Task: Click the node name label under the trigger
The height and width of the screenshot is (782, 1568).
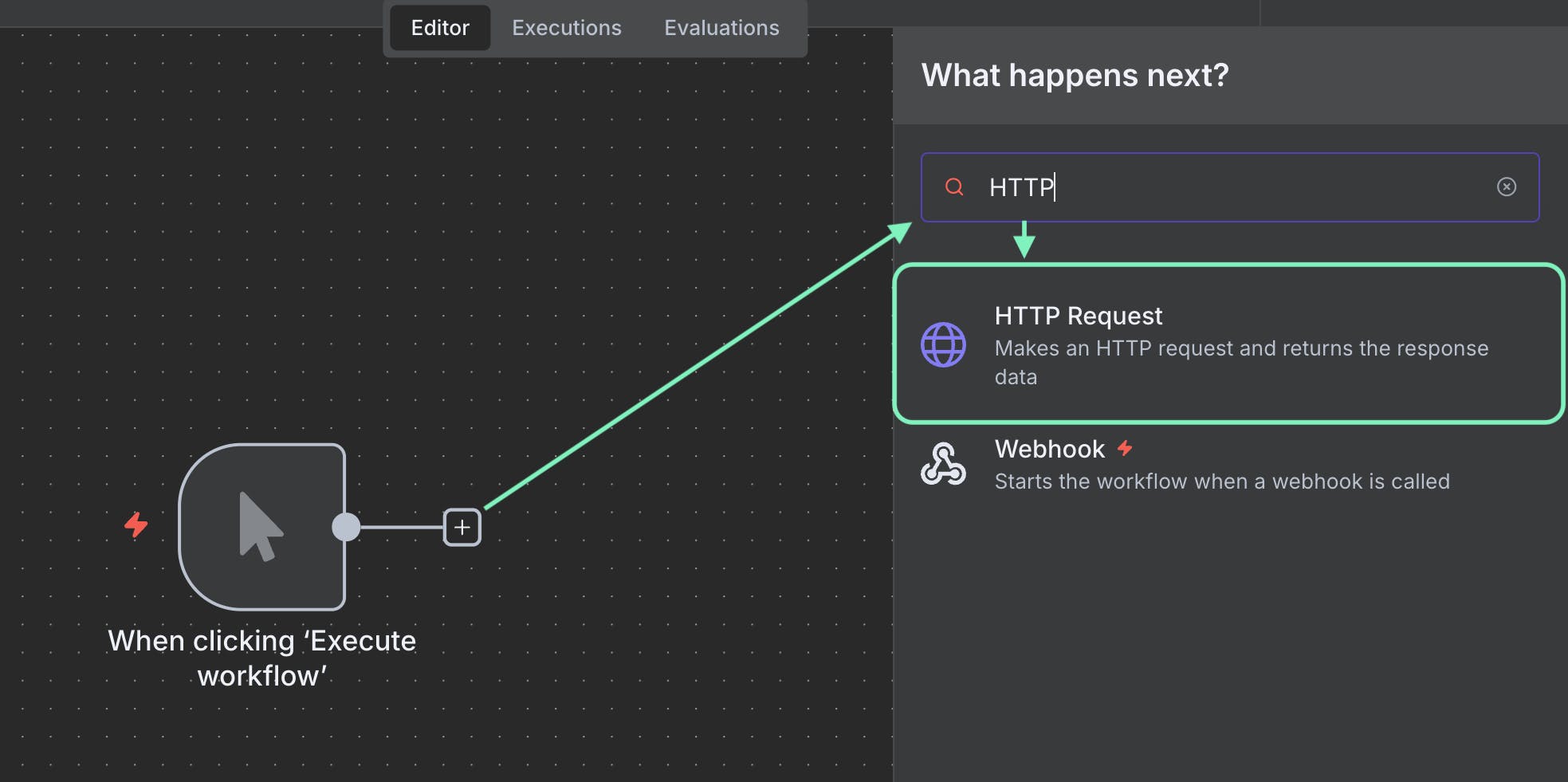Action: [x=262, y=658]
